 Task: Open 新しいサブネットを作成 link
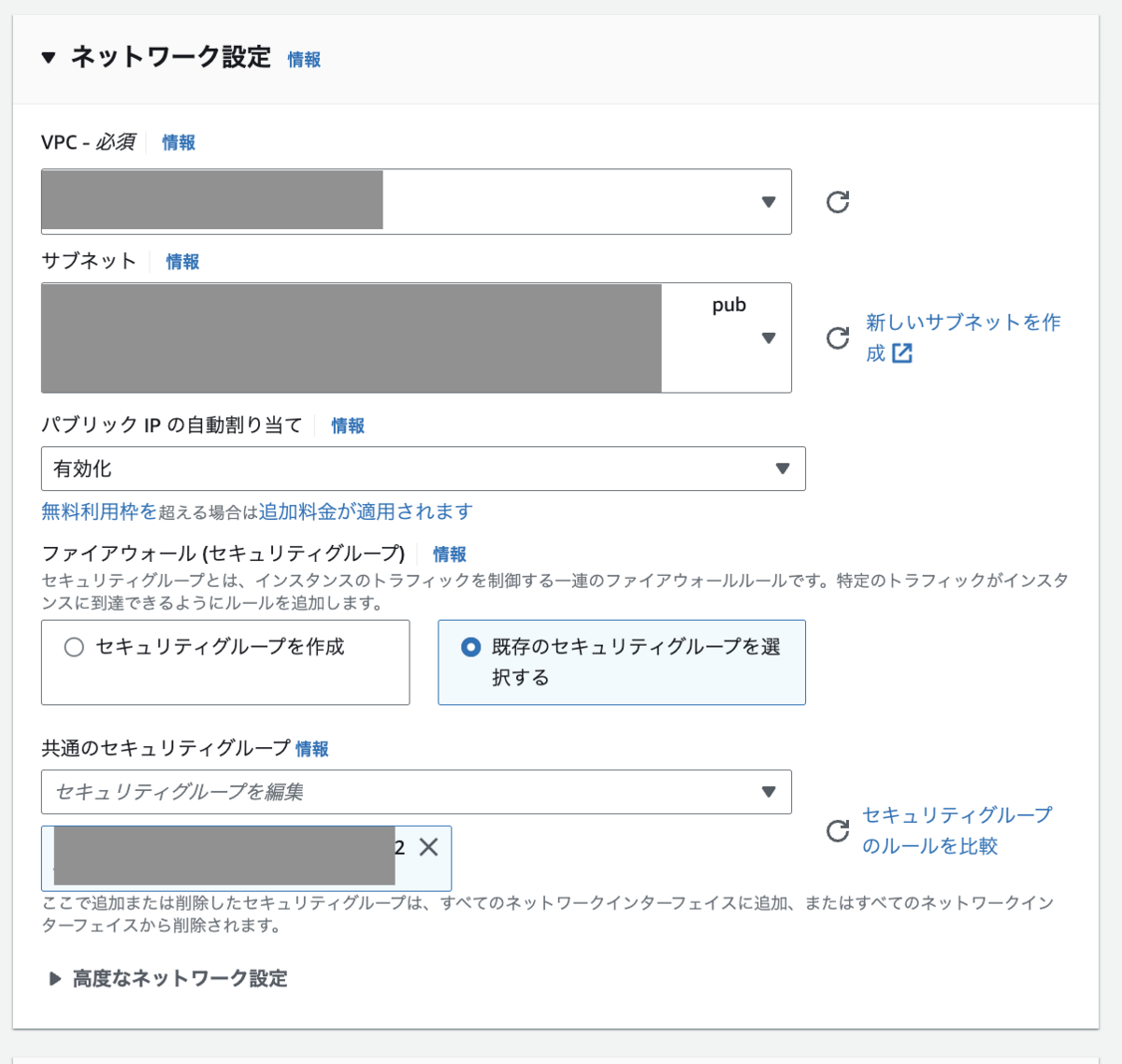[962, 324]
